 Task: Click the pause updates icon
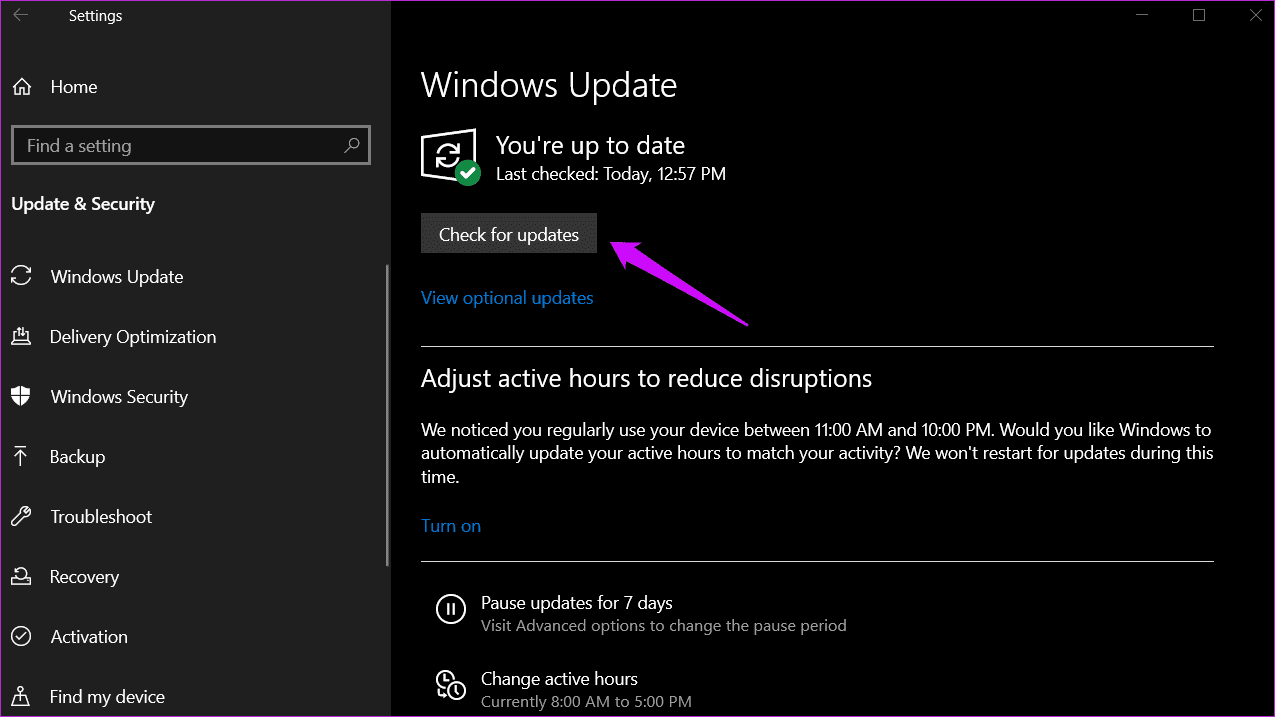[450, 608]
